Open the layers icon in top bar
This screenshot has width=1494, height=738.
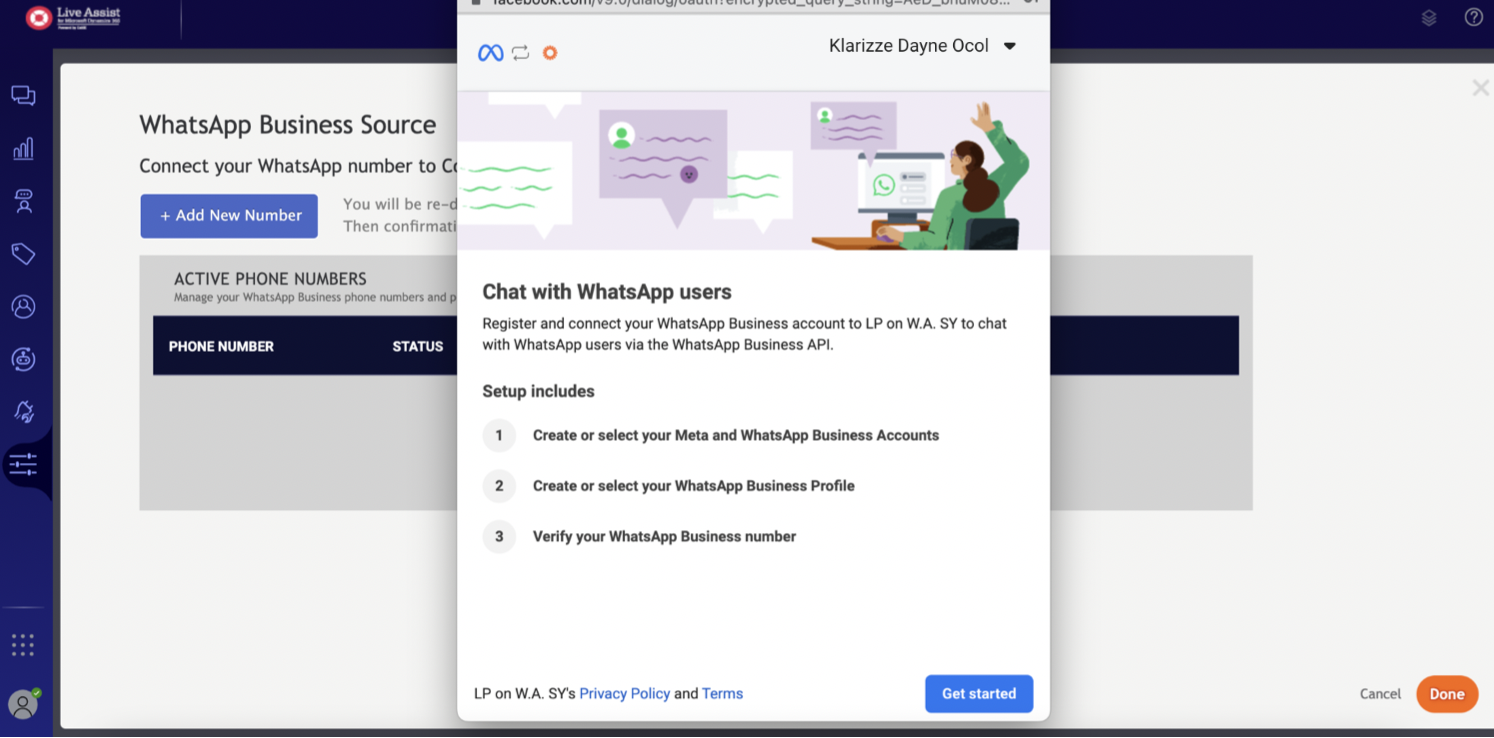tap(1429, 17)
